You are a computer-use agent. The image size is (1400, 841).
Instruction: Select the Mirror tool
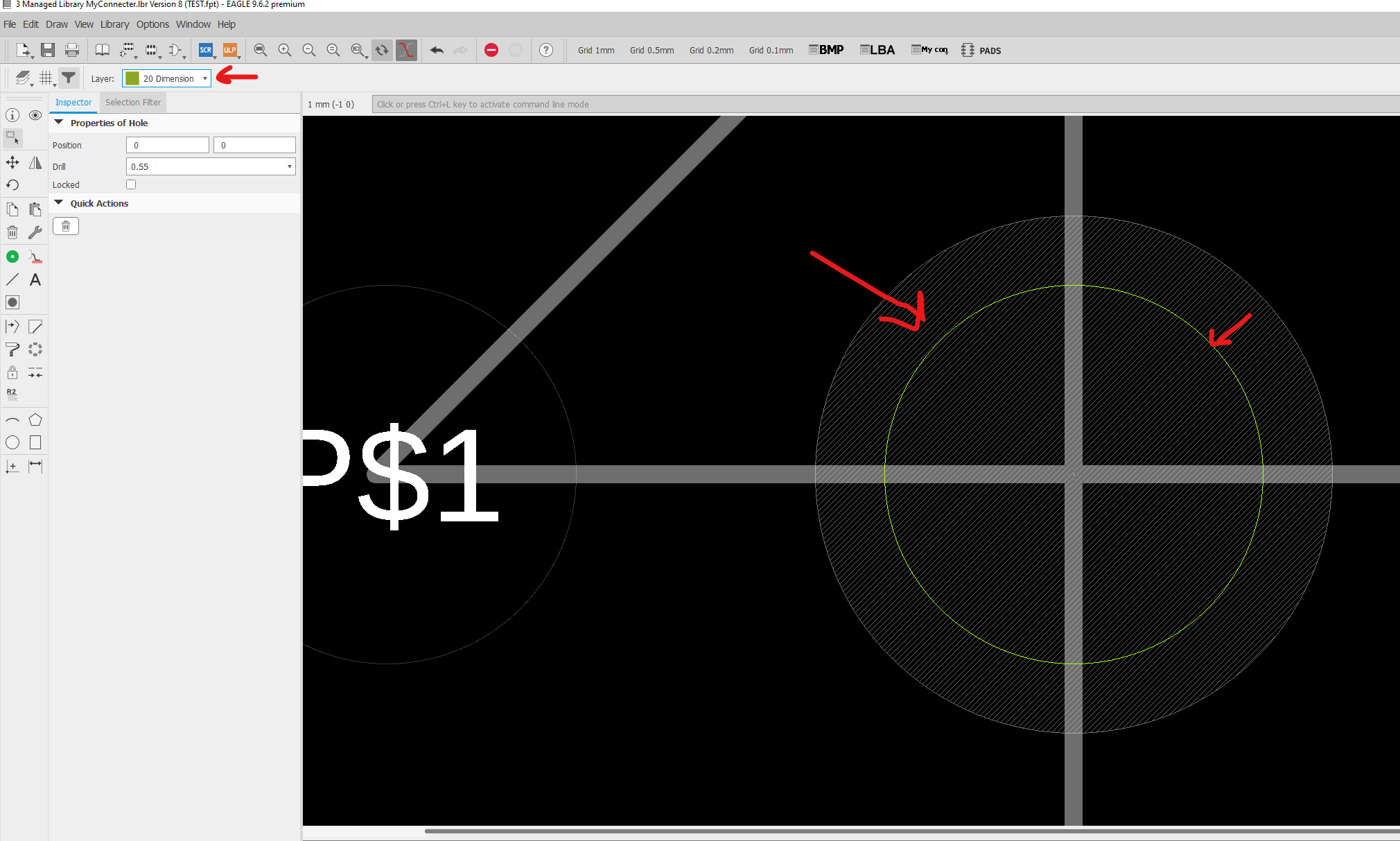click(x=35, y=162)
